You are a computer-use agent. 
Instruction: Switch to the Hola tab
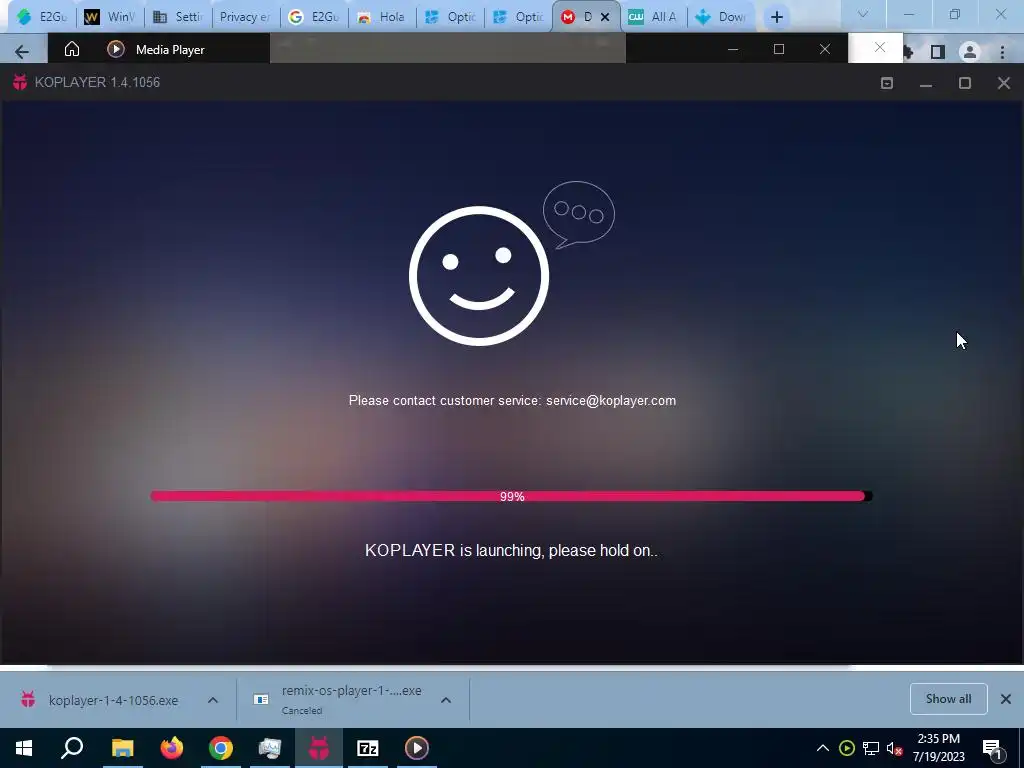(382, 17)
